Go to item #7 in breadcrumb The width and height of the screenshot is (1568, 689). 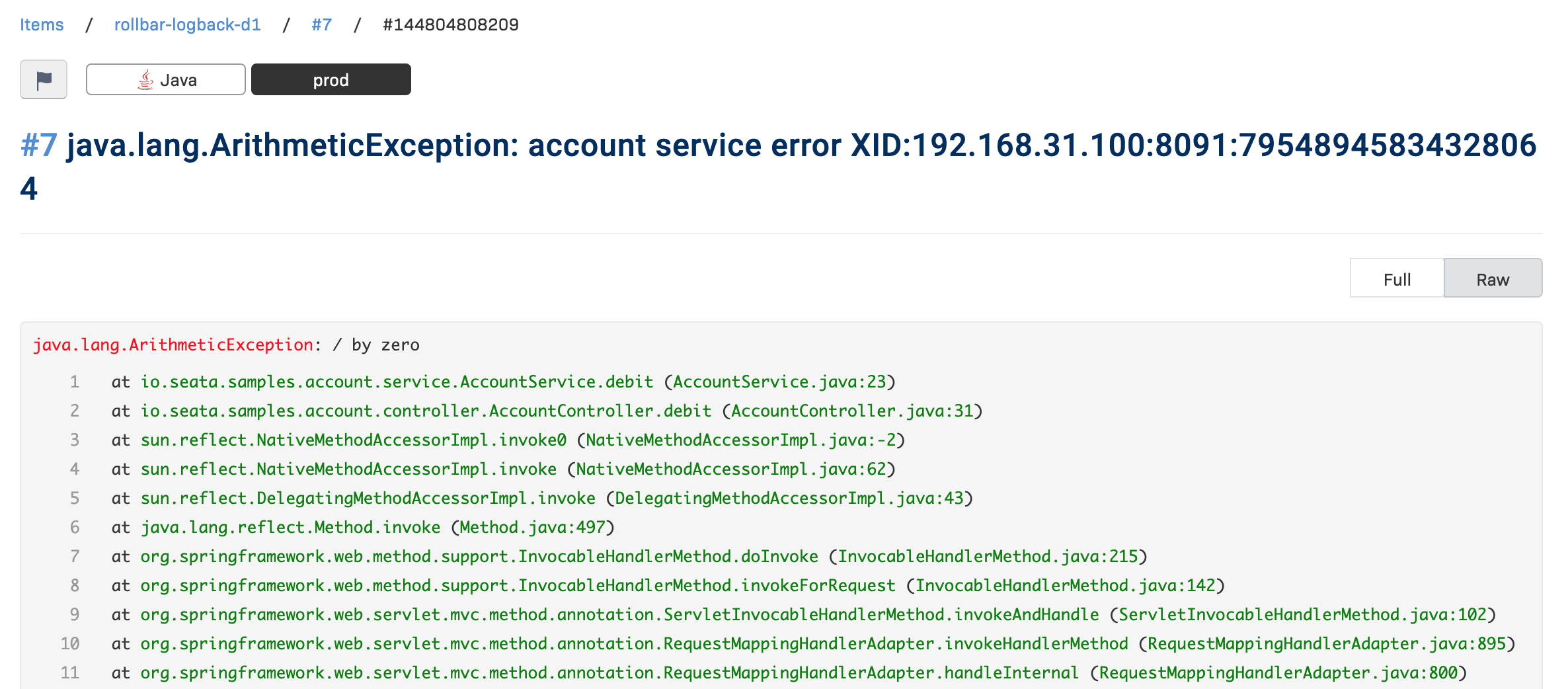[321, 24]
